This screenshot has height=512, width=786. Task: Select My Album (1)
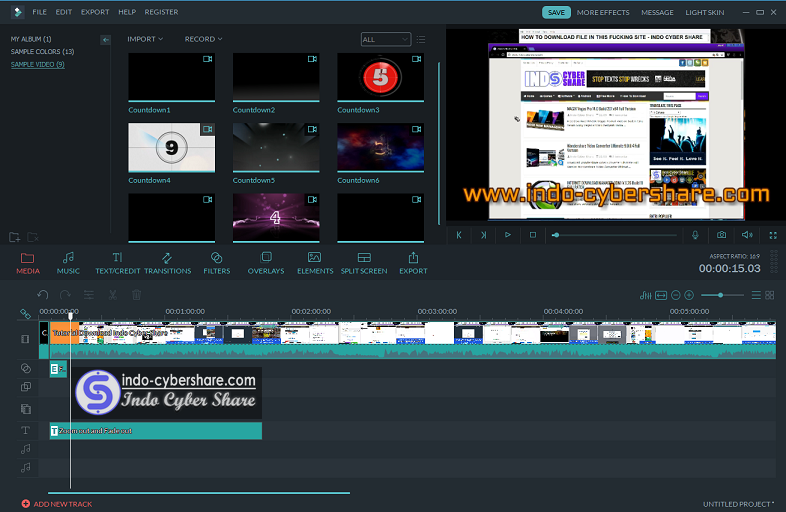pyautogui.click(x=31, y=39)
